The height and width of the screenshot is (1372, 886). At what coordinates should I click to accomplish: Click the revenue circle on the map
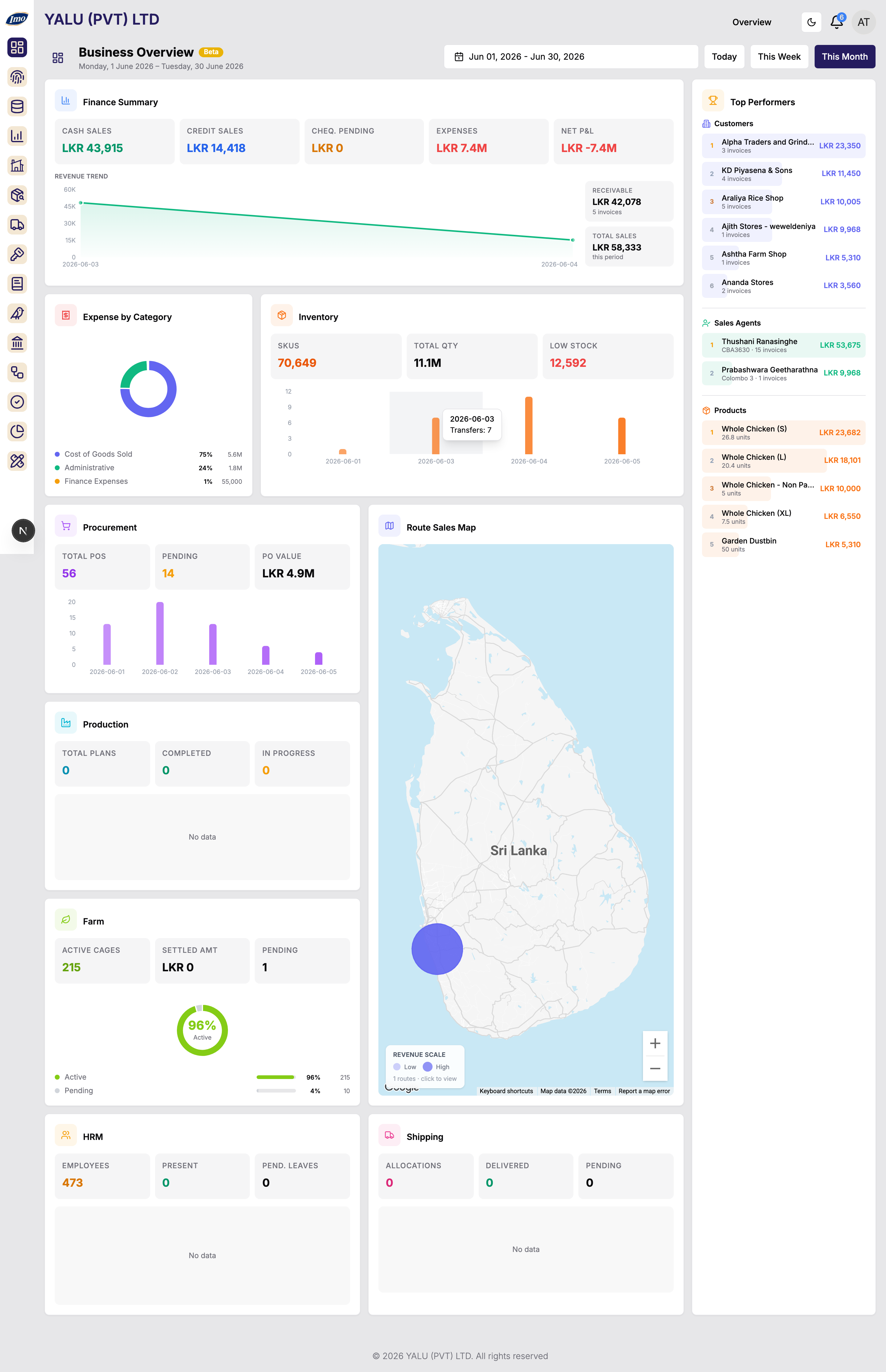(437, 949)
